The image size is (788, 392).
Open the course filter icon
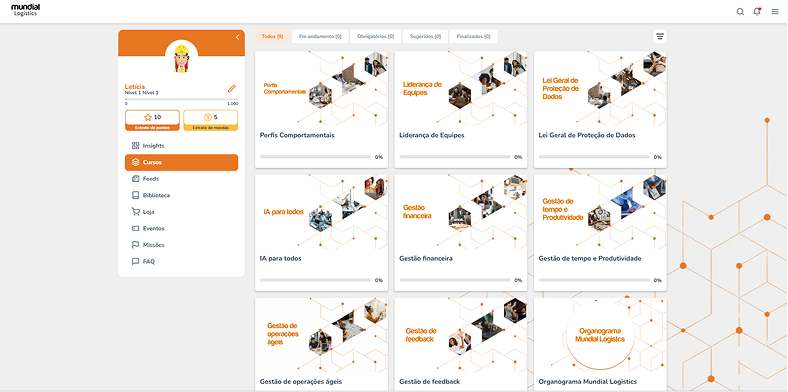[660, 36]
